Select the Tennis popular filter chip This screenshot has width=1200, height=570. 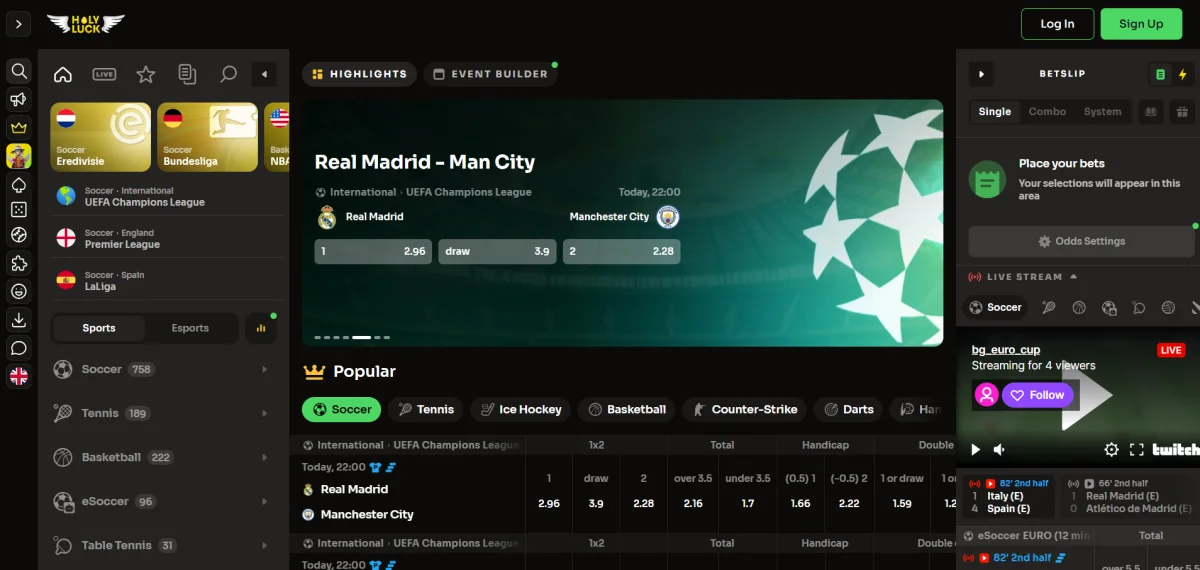[x=426, y=409]
